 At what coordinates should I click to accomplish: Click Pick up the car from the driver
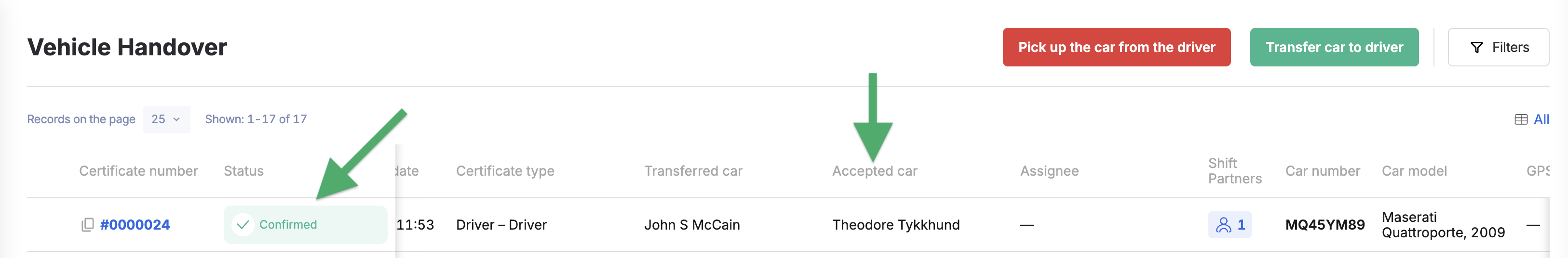tap(1116, 47)
